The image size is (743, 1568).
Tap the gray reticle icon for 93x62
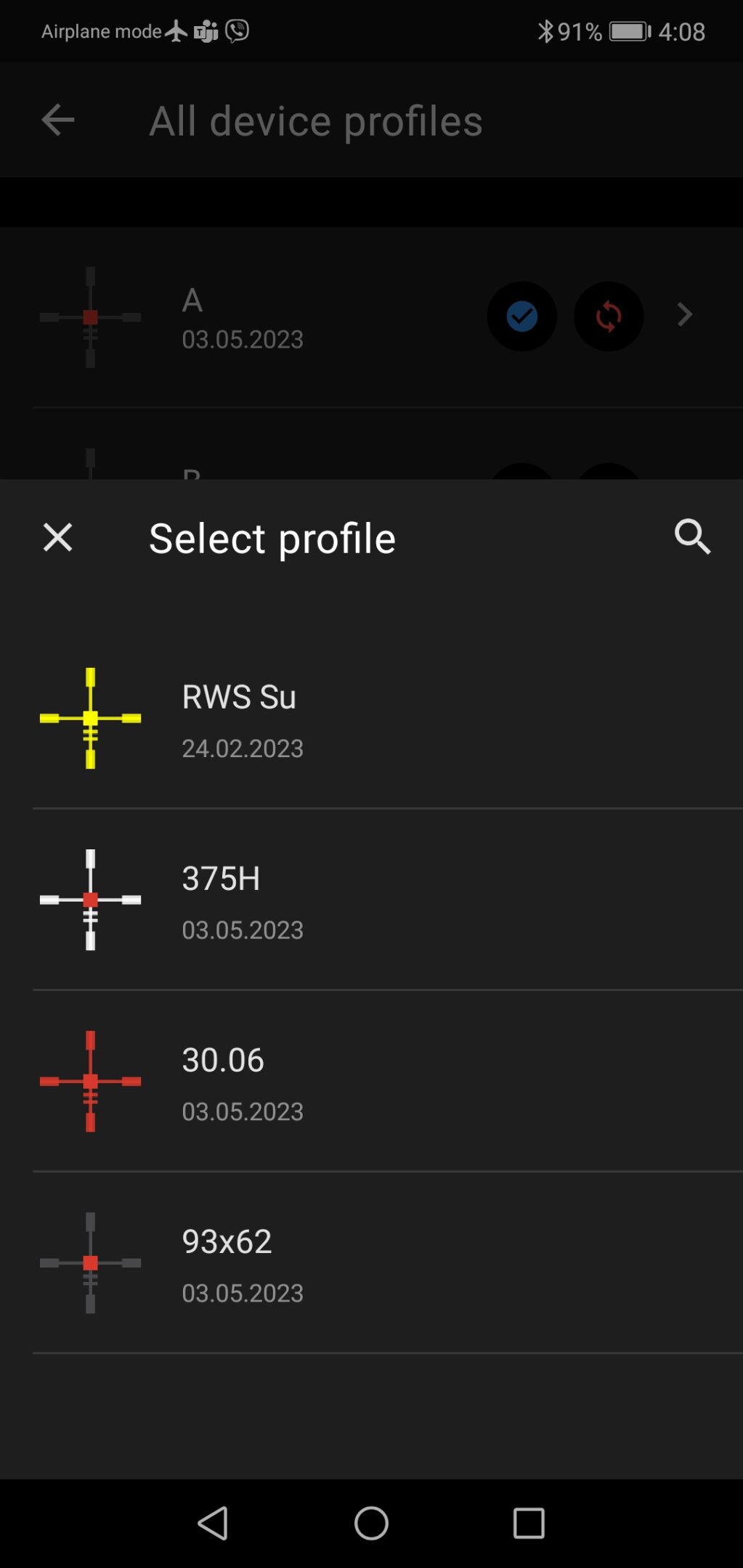pyautogui.click(x=90, y=1262)
